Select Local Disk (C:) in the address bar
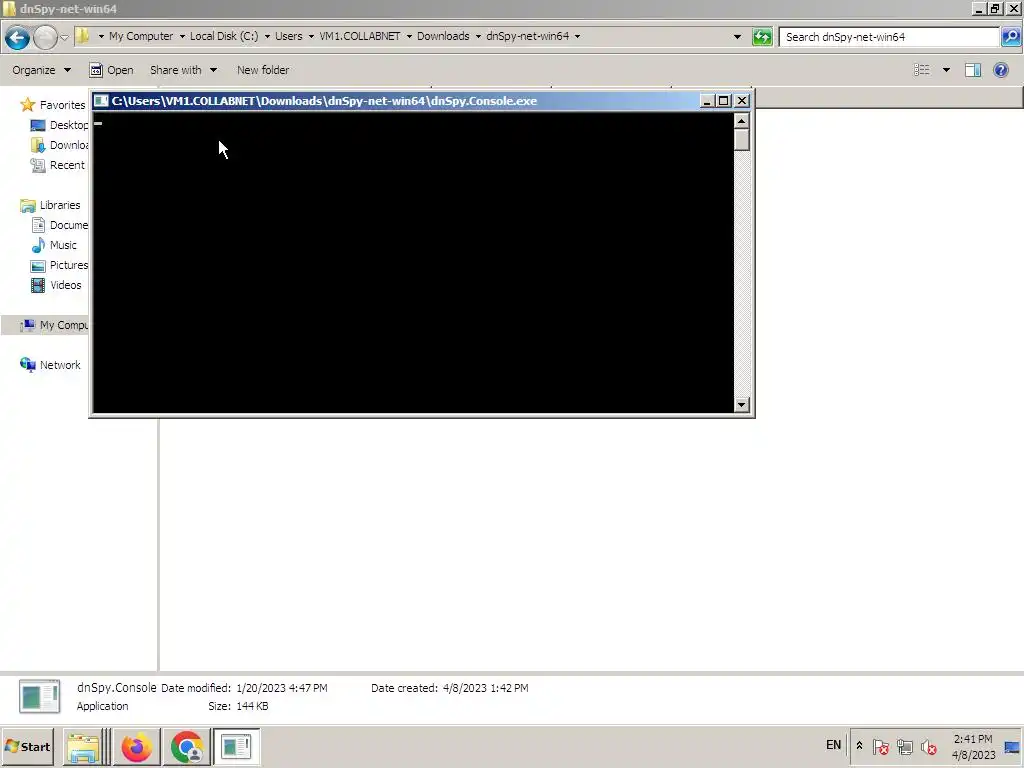The height and width of the screenshot is (768, 1024). [224, 37]
